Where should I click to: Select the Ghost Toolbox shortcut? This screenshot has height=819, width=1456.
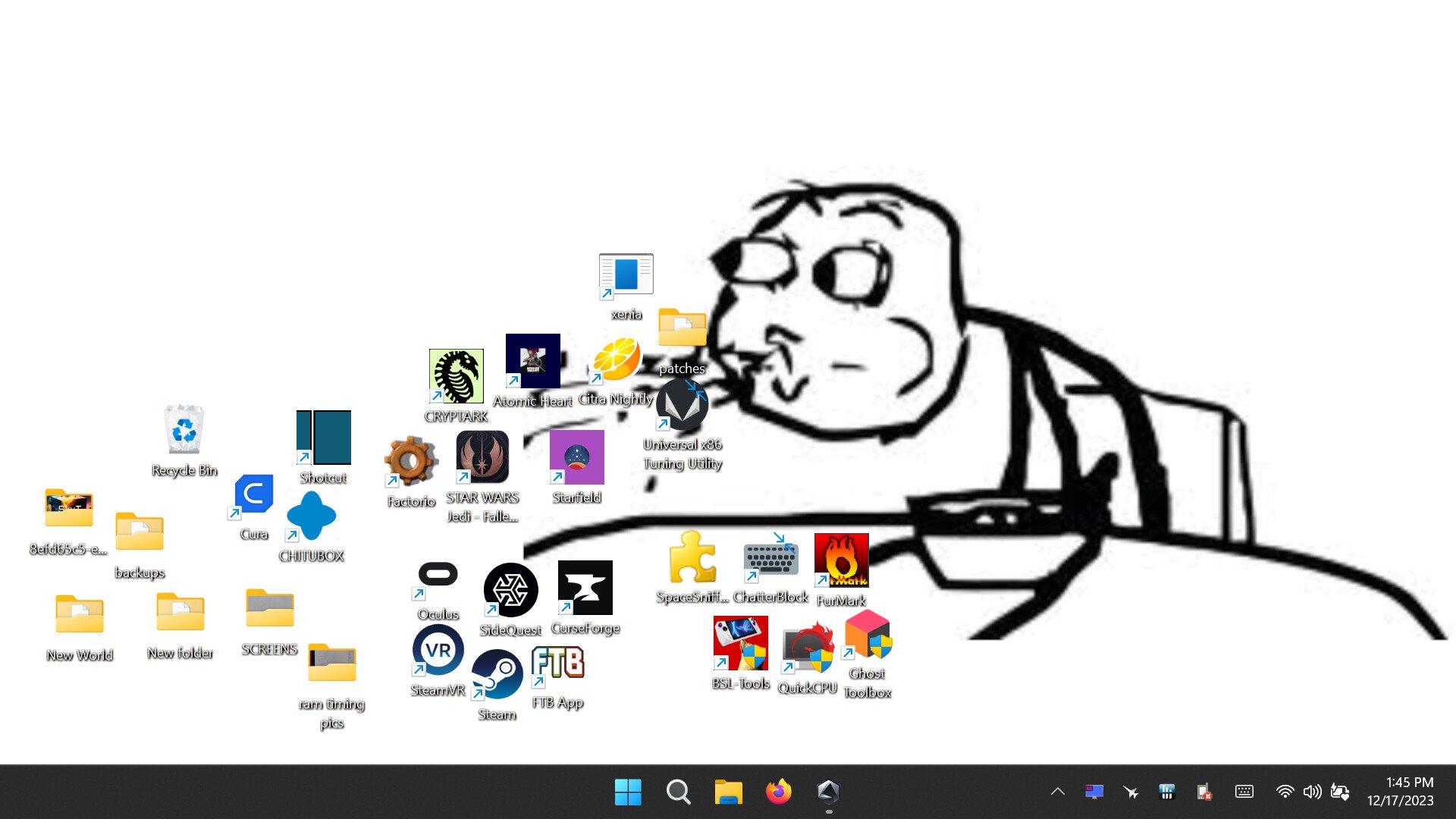[868, 635]
